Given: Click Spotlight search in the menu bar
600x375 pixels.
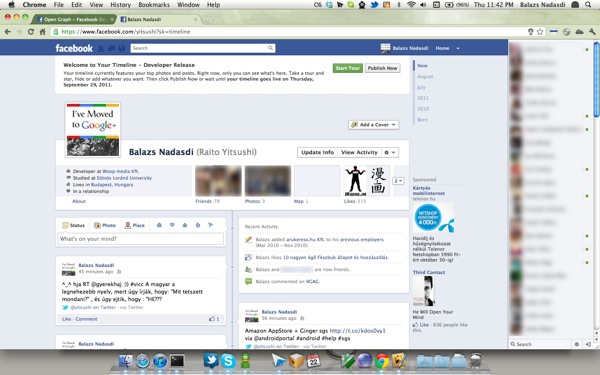Looking at the screenshot, I should 588,5.
